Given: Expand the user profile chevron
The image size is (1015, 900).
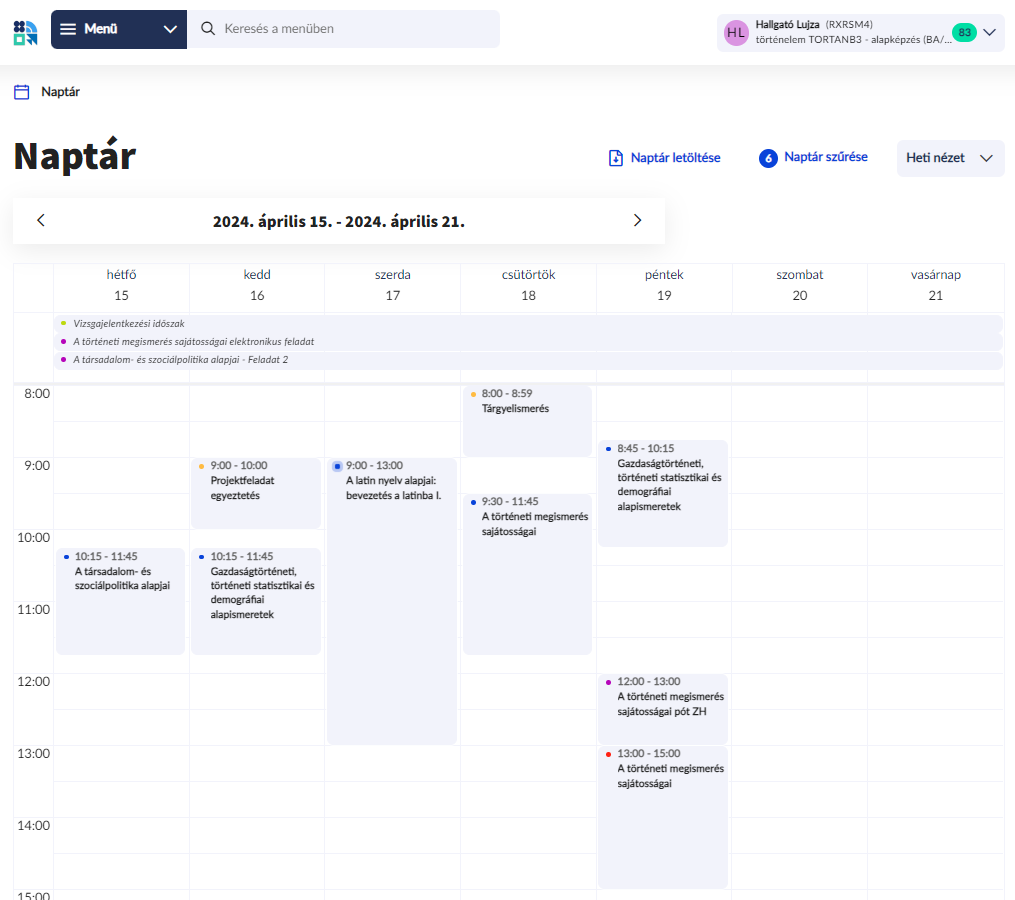Looking at the screenshot, I should click(990, 32).
